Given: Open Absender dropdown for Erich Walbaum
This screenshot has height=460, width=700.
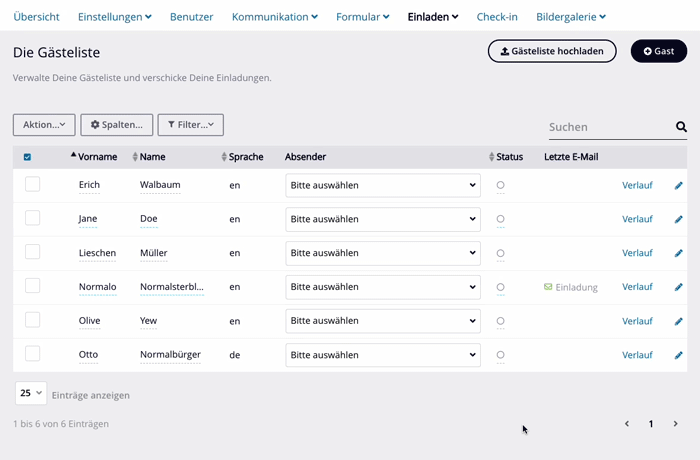Looking at the screenshot, I should [x=383, y=185].
